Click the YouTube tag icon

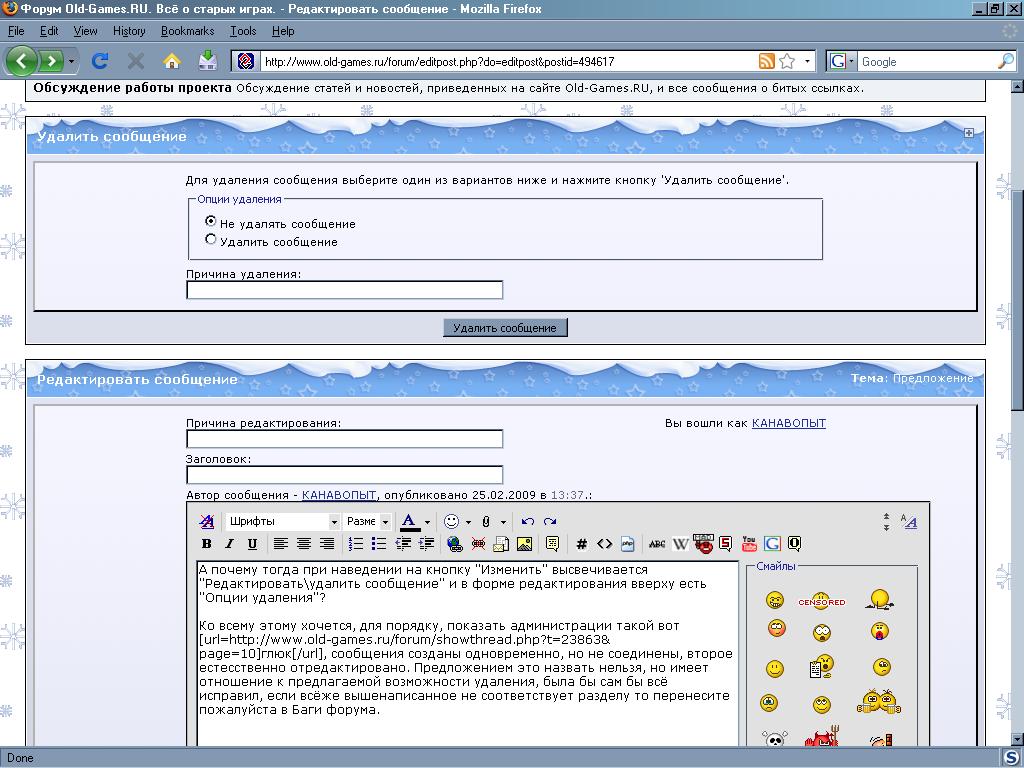(749, 544)
